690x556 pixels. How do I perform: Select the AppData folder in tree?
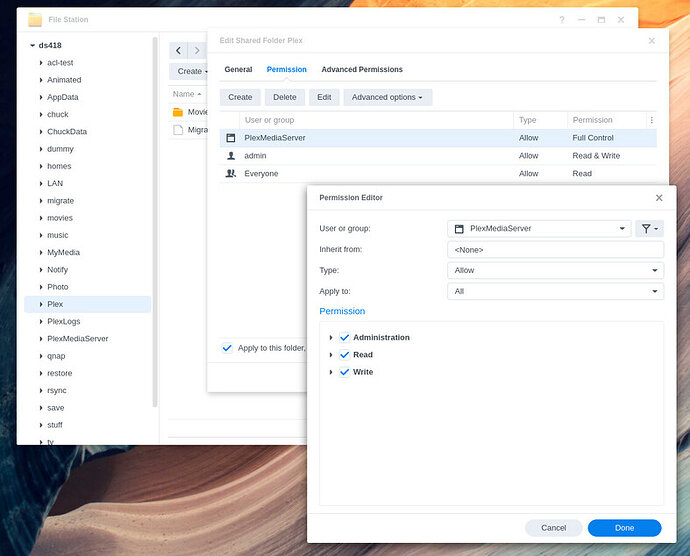pyautogui.click(x=62, y=97)
